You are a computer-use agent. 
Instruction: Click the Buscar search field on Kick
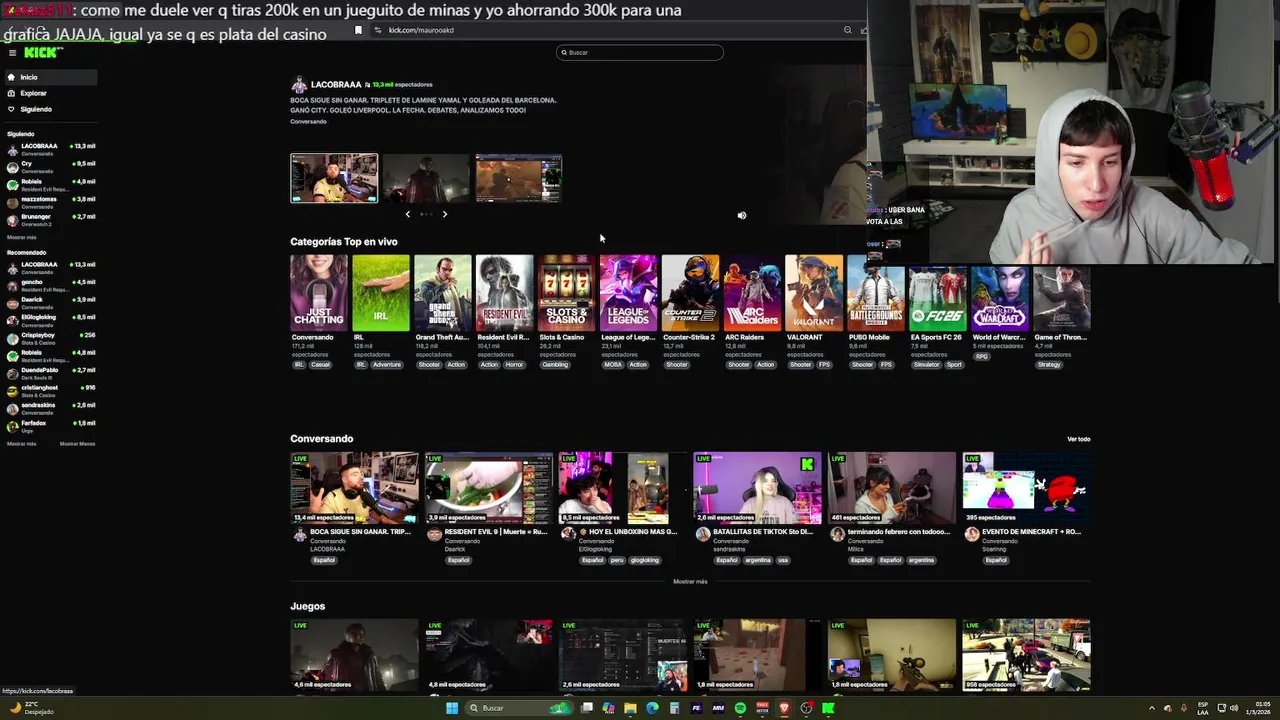(x=640, y=52)
